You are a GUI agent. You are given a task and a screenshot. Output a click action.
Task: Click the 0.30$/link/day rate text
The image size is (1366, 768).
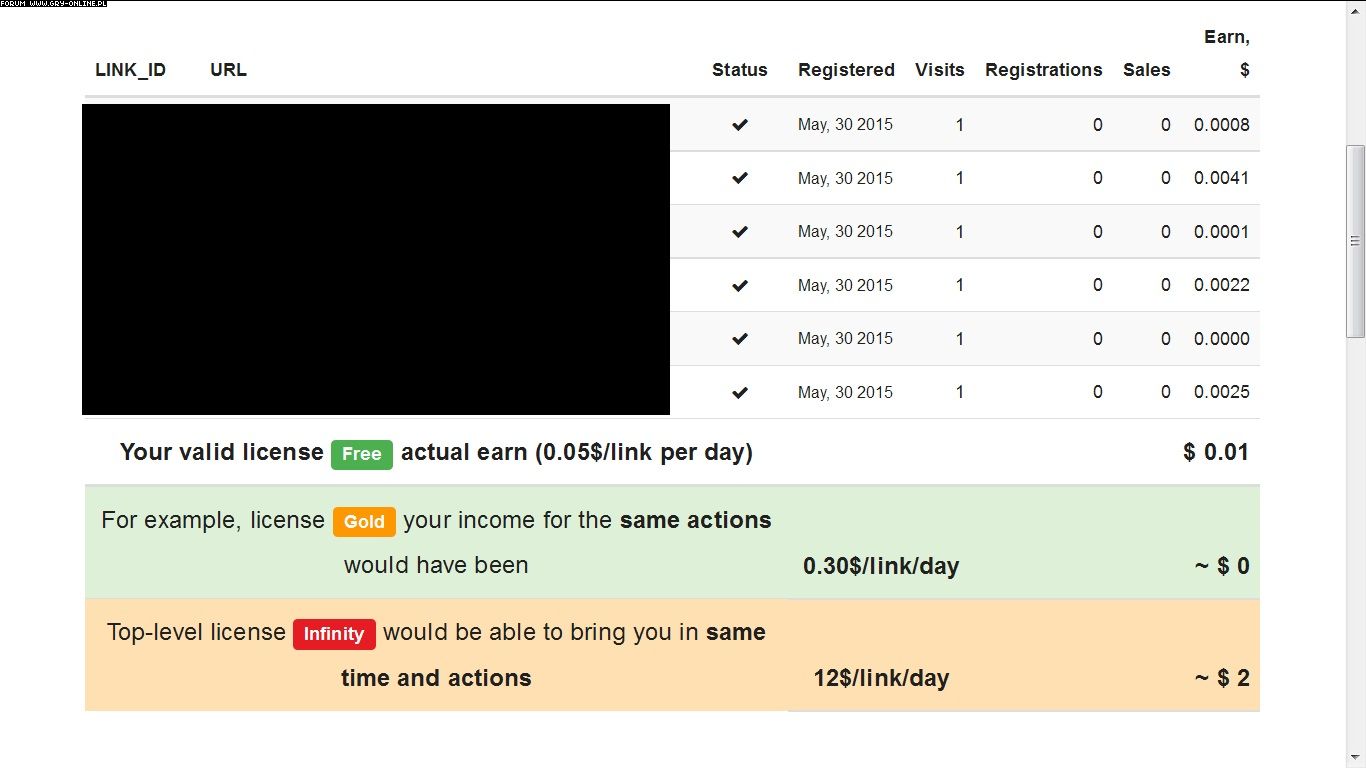[x=881, y=566]
